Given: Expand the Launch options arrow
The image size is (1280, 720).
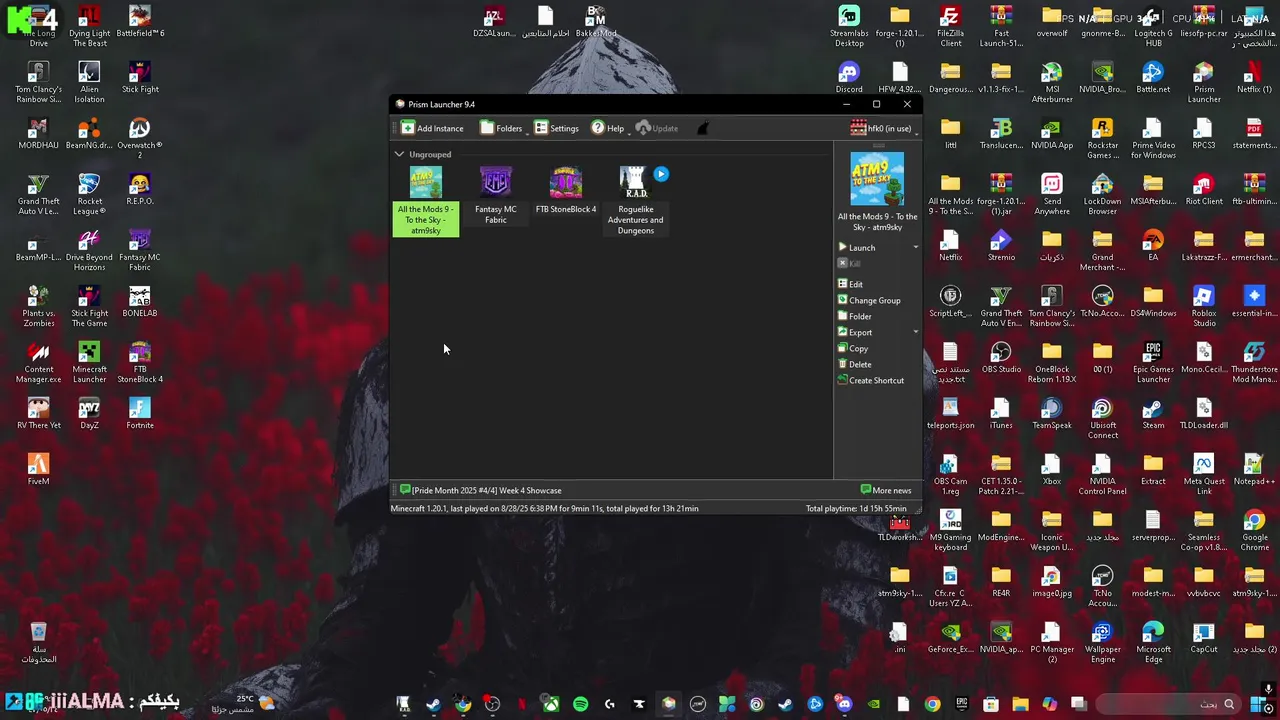Looking at the screenshot, I should tap(915, 247).
